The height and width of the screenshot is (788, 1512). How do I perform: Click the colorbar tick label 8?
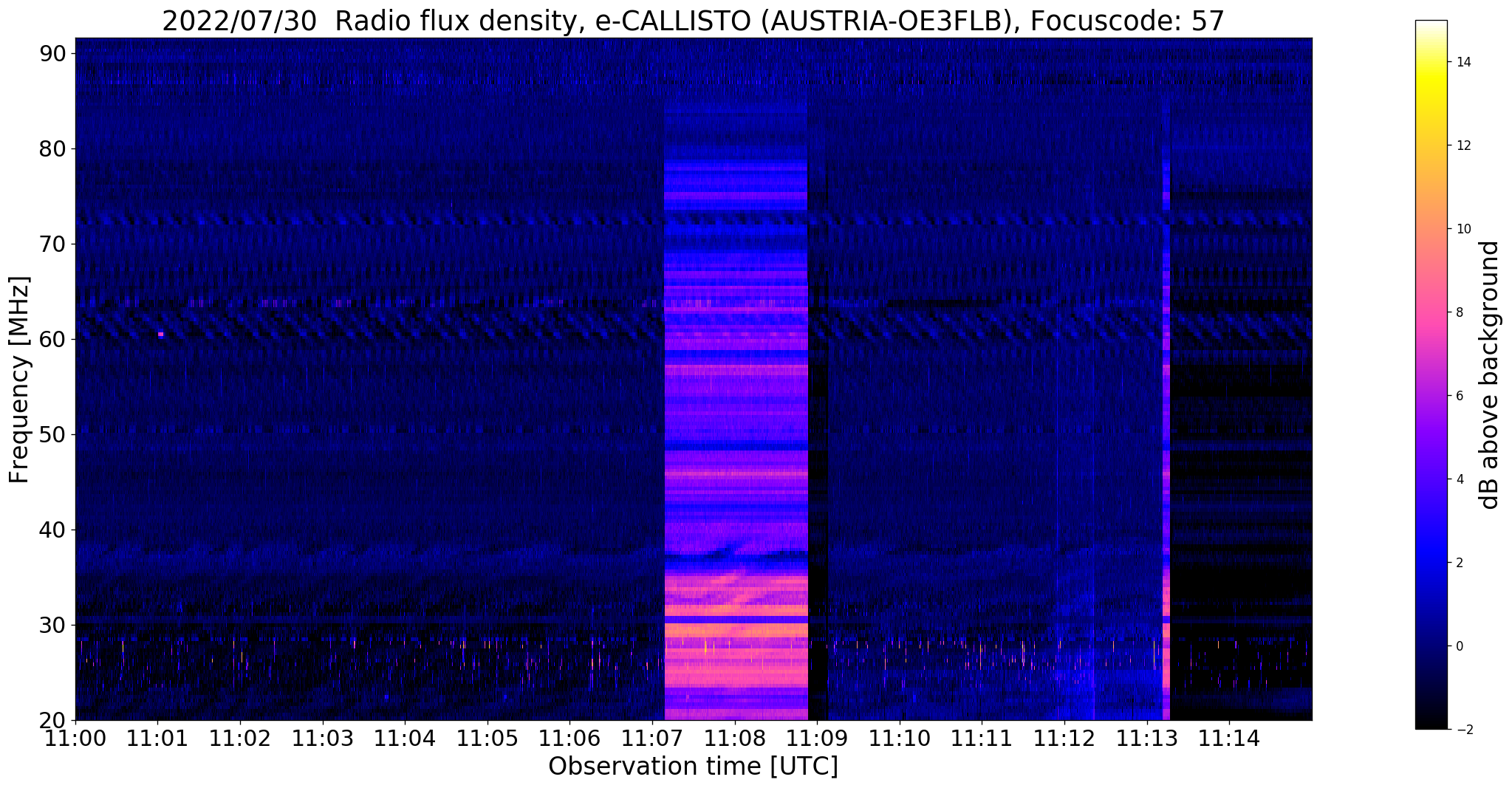coord(1459,312)
